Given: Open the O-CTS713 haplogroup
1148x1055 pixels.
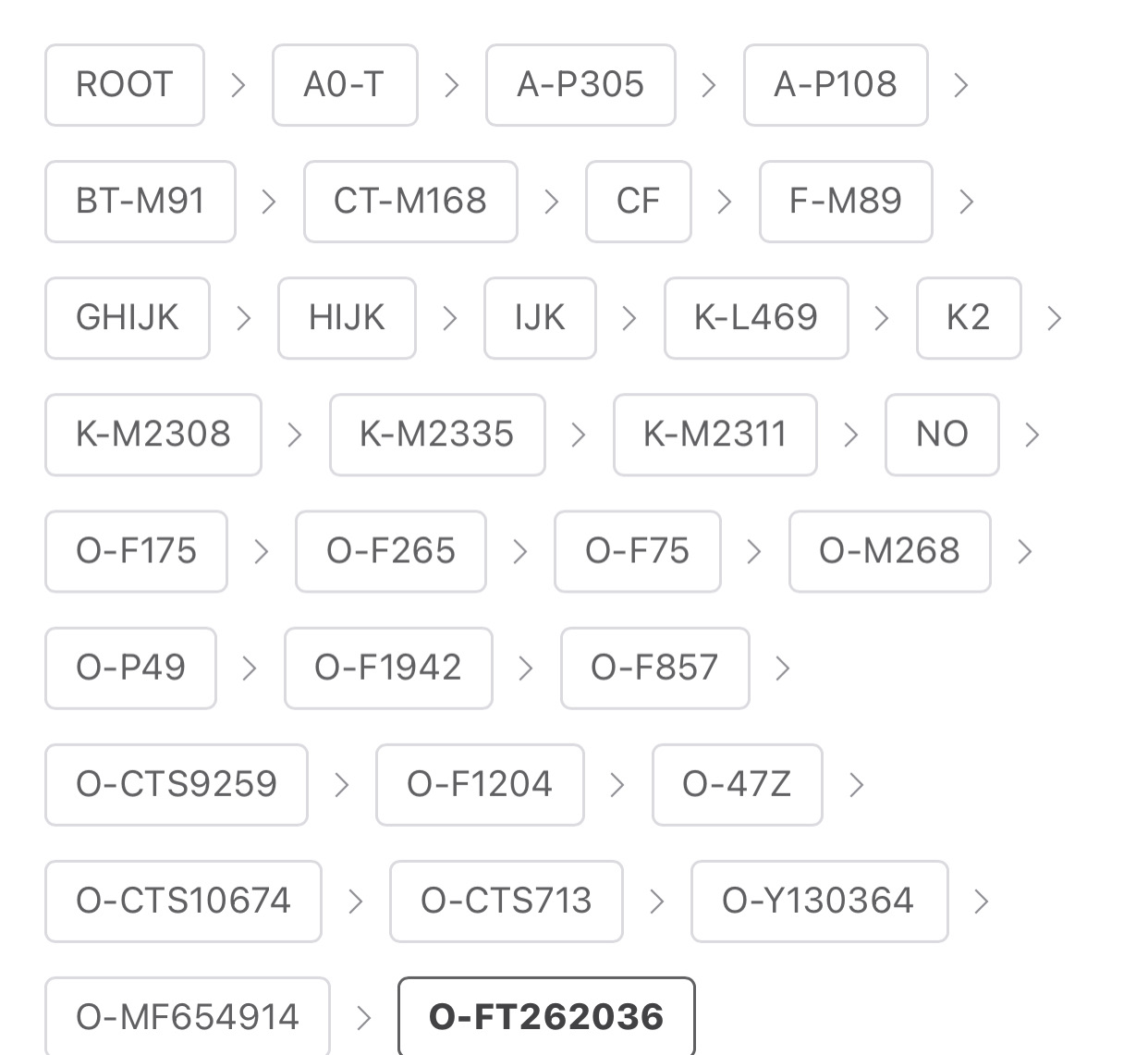Looking at the screenshot, I should [x=506, y=901].
